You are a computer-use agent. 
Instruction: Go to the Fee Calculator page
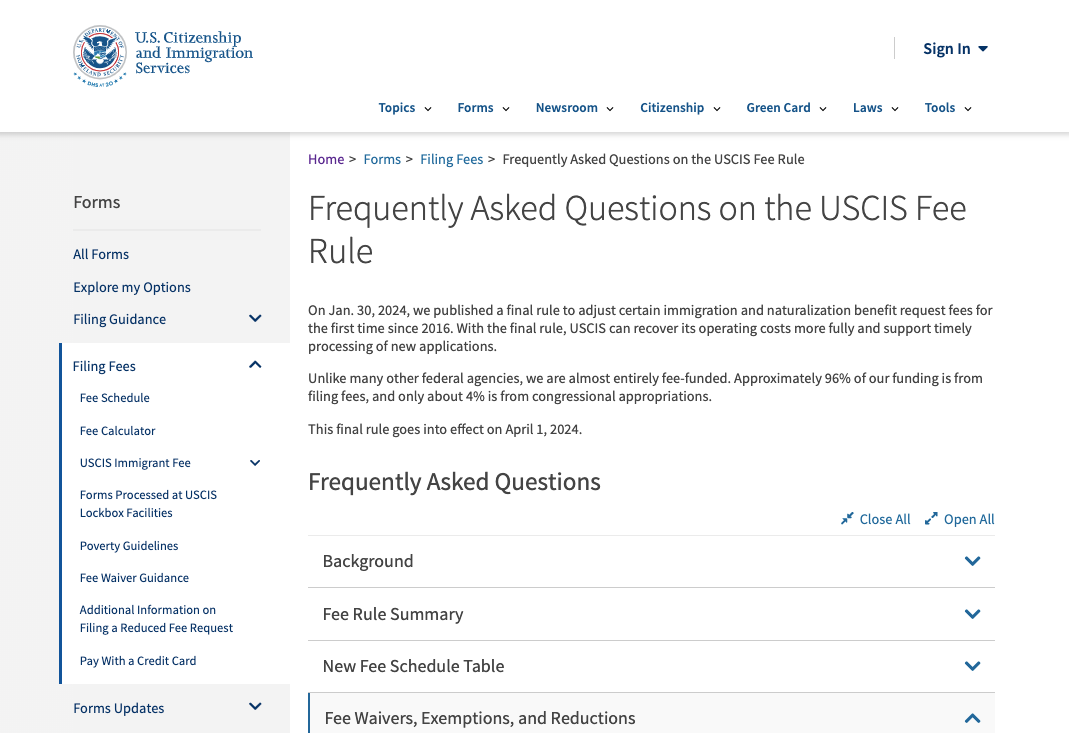coord(117,431)
